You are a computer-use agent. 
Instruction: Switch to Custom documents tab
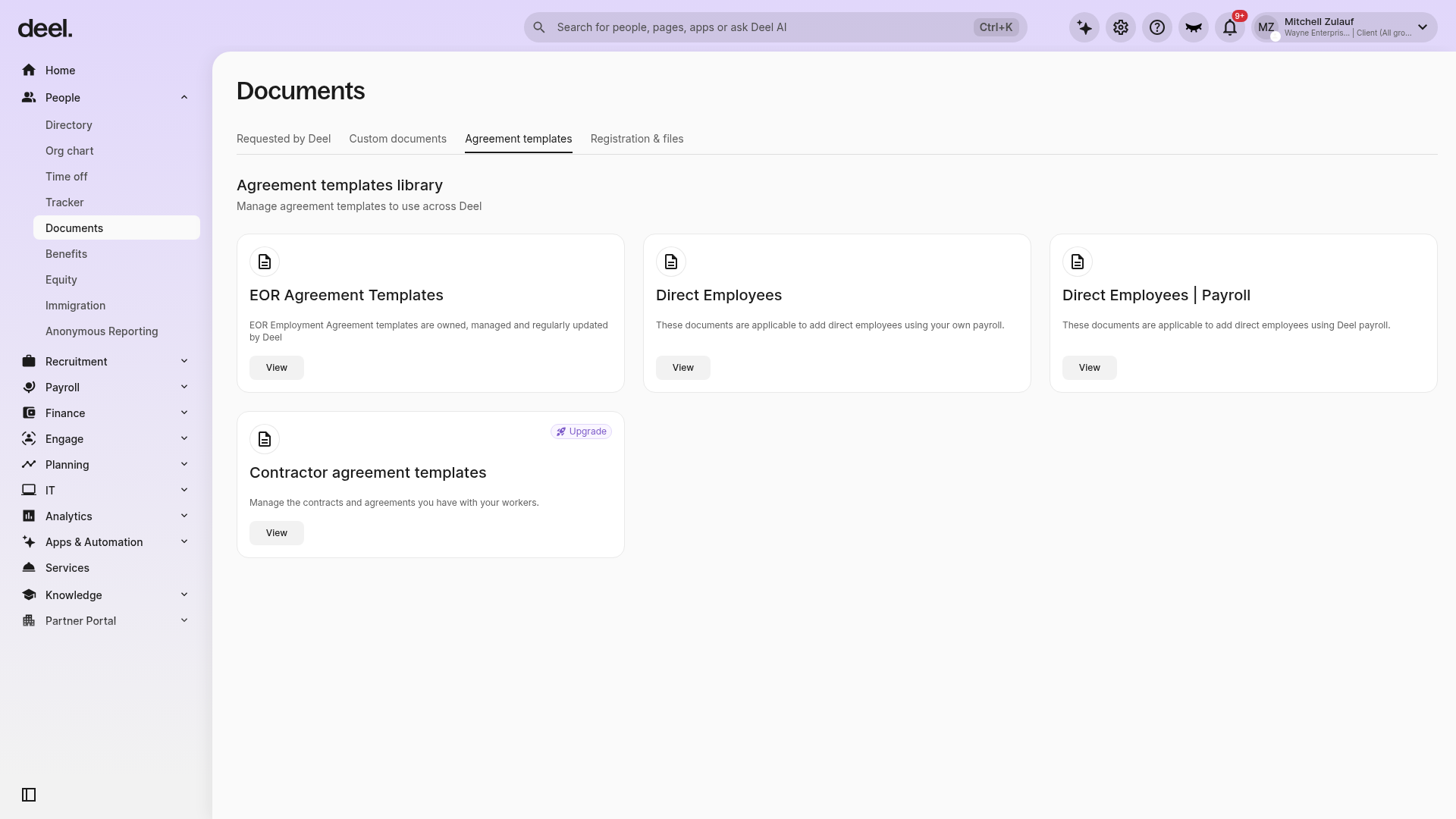pyautogui.click(x=397, y=139)
